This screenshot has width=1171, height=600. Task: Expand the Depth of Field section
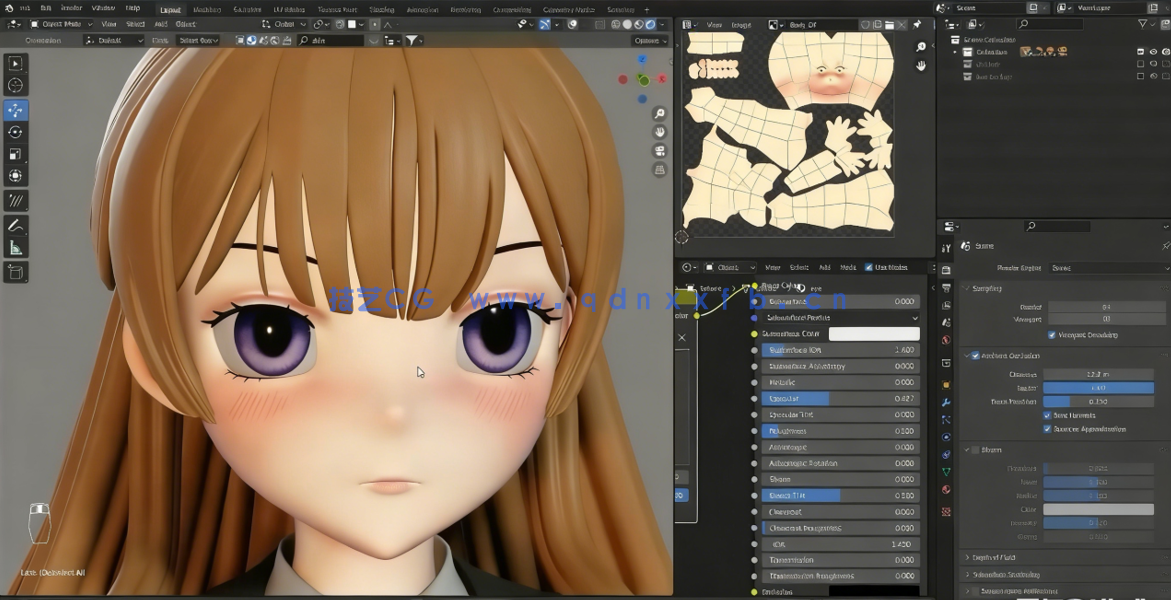1000,557
